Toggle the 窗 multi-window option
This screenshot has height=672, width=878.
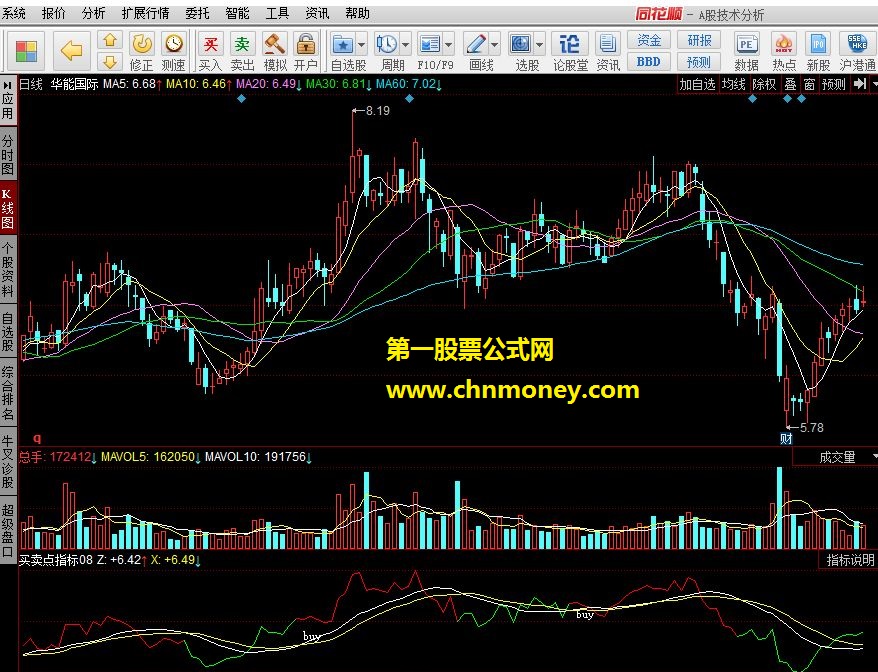coord(809,85)
